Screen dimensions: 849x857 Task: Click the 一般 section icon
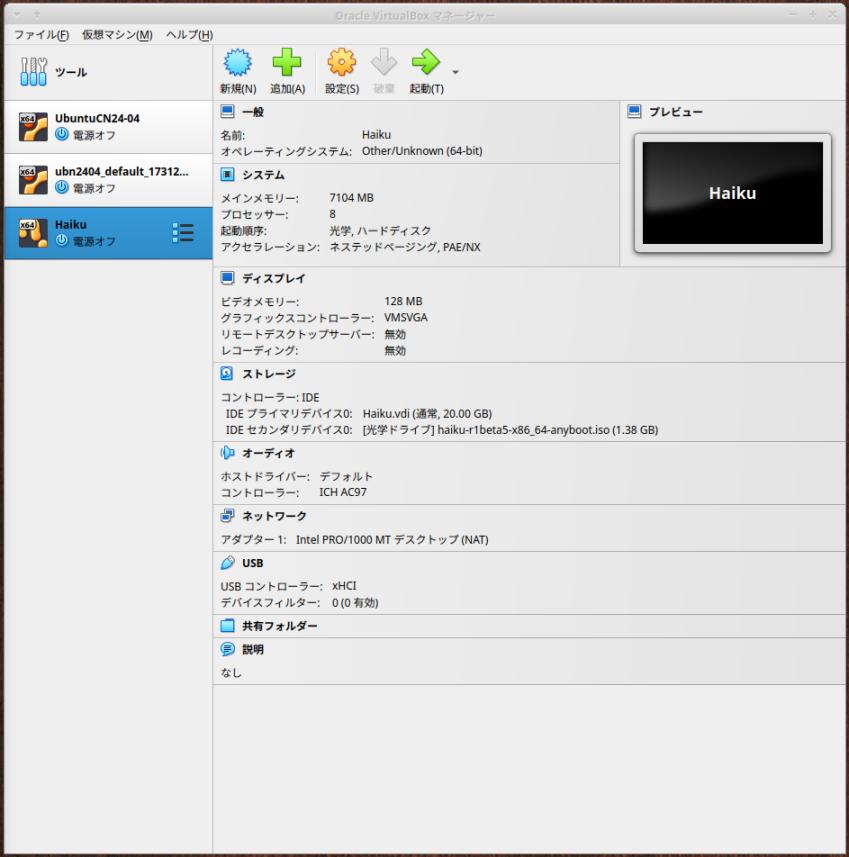[x=227, y=111]
